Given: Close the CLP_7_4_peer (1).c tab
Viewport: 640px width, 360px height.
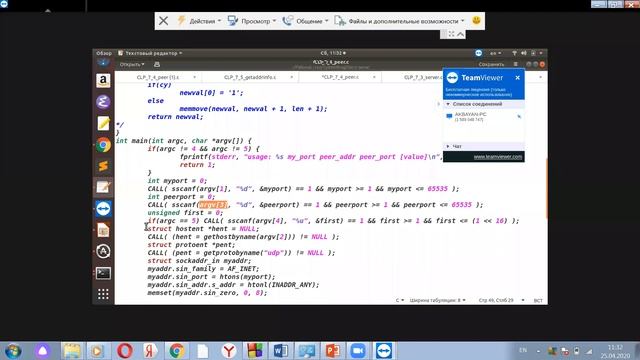Looking at the screenshot, I should (x=194, y=77).
